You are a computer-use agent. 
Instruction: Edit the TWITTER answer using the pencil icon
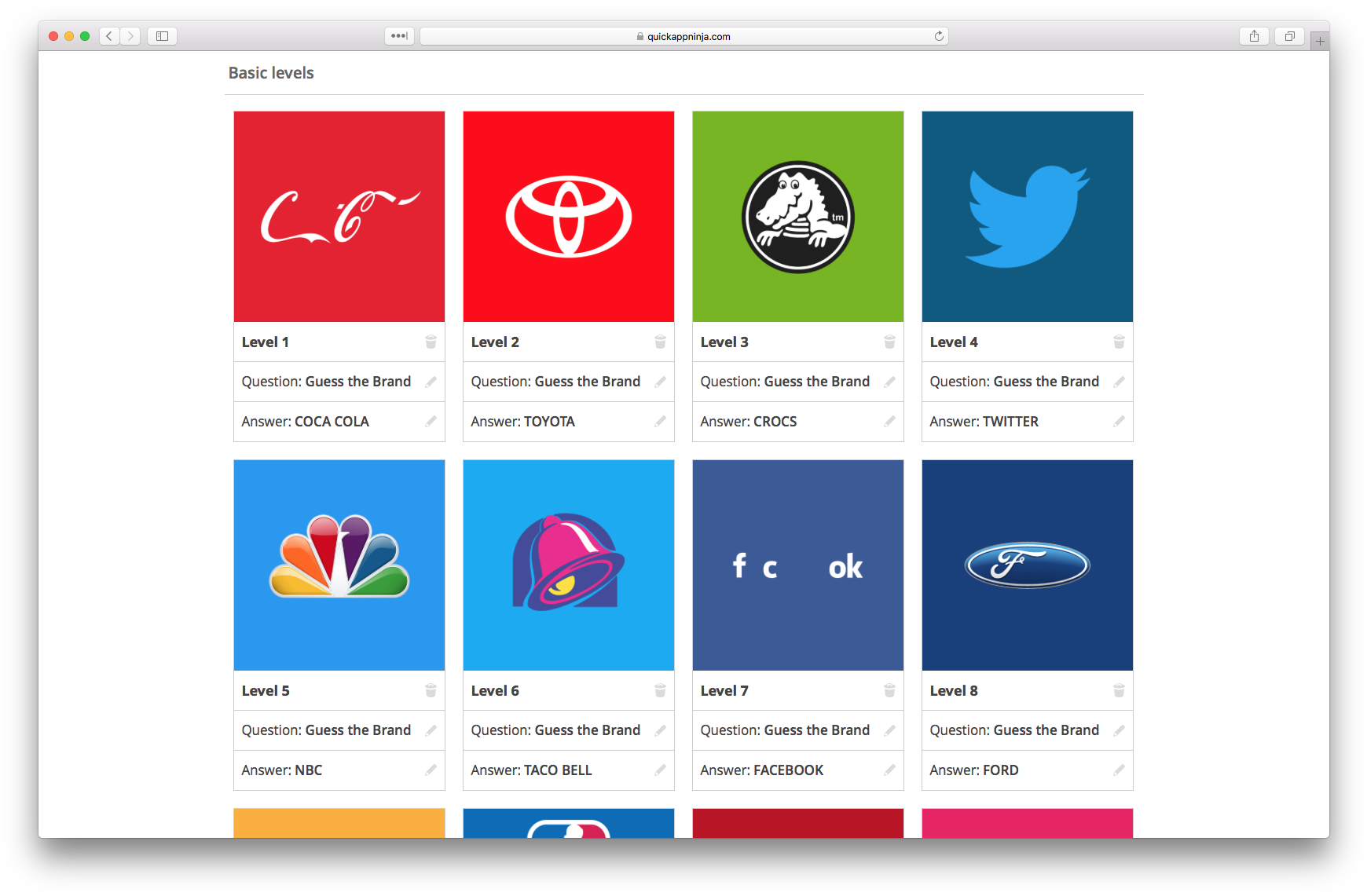pos(1119,422)
